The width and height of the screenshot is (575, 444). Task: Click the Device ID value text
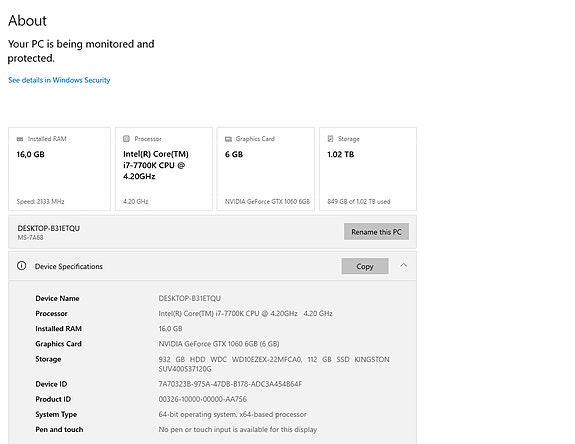[230, 384]
